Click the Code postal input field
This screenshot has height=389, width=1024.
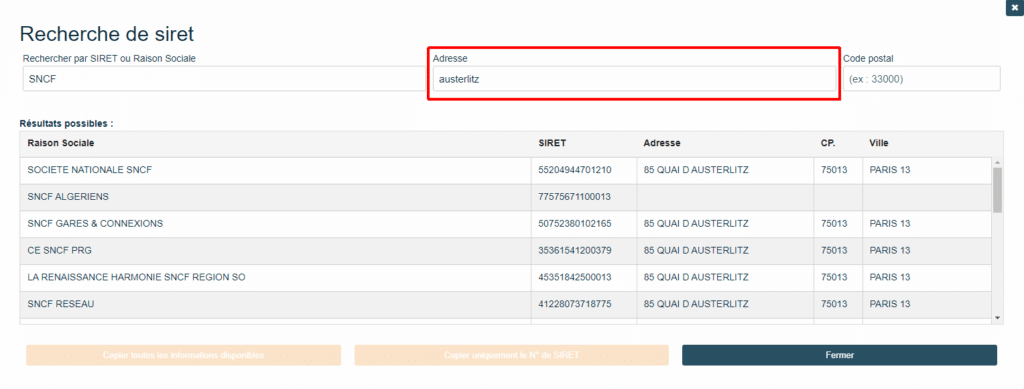tap(921, 78)
